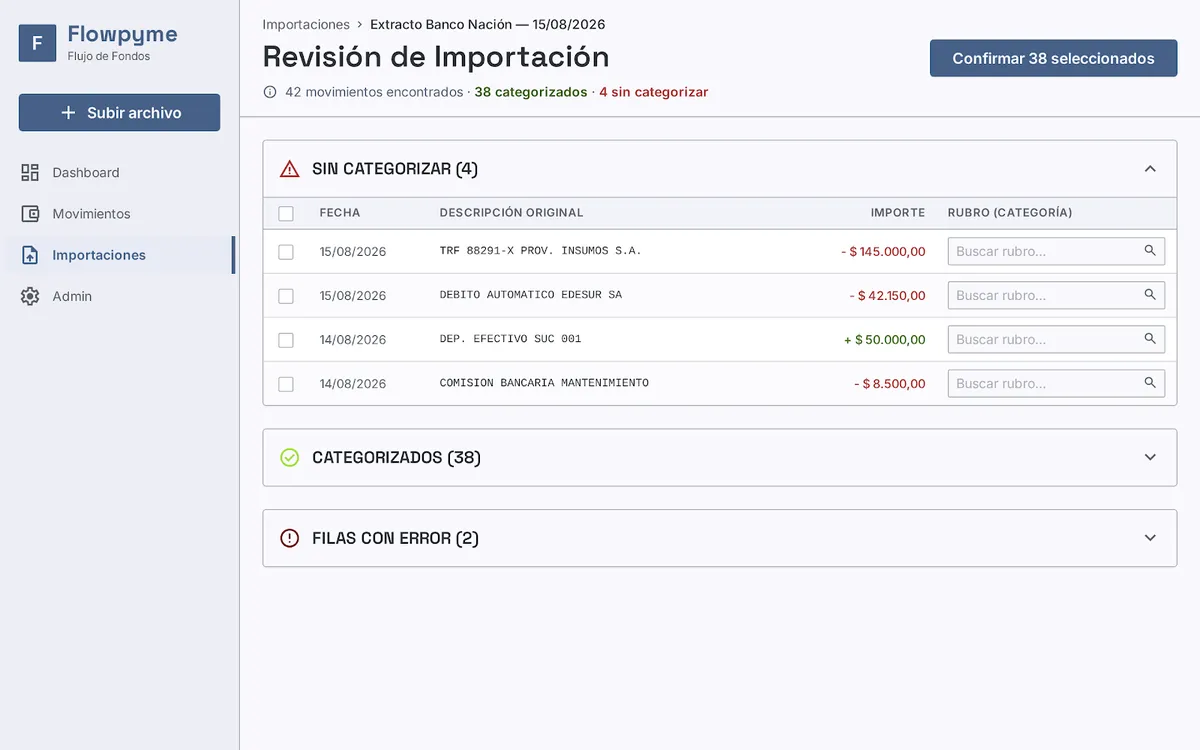The height and width of the screenshot is (750, 1200).
Task: Click search icon in TRF 88291-X row
Action: (x=1150, y=251)
